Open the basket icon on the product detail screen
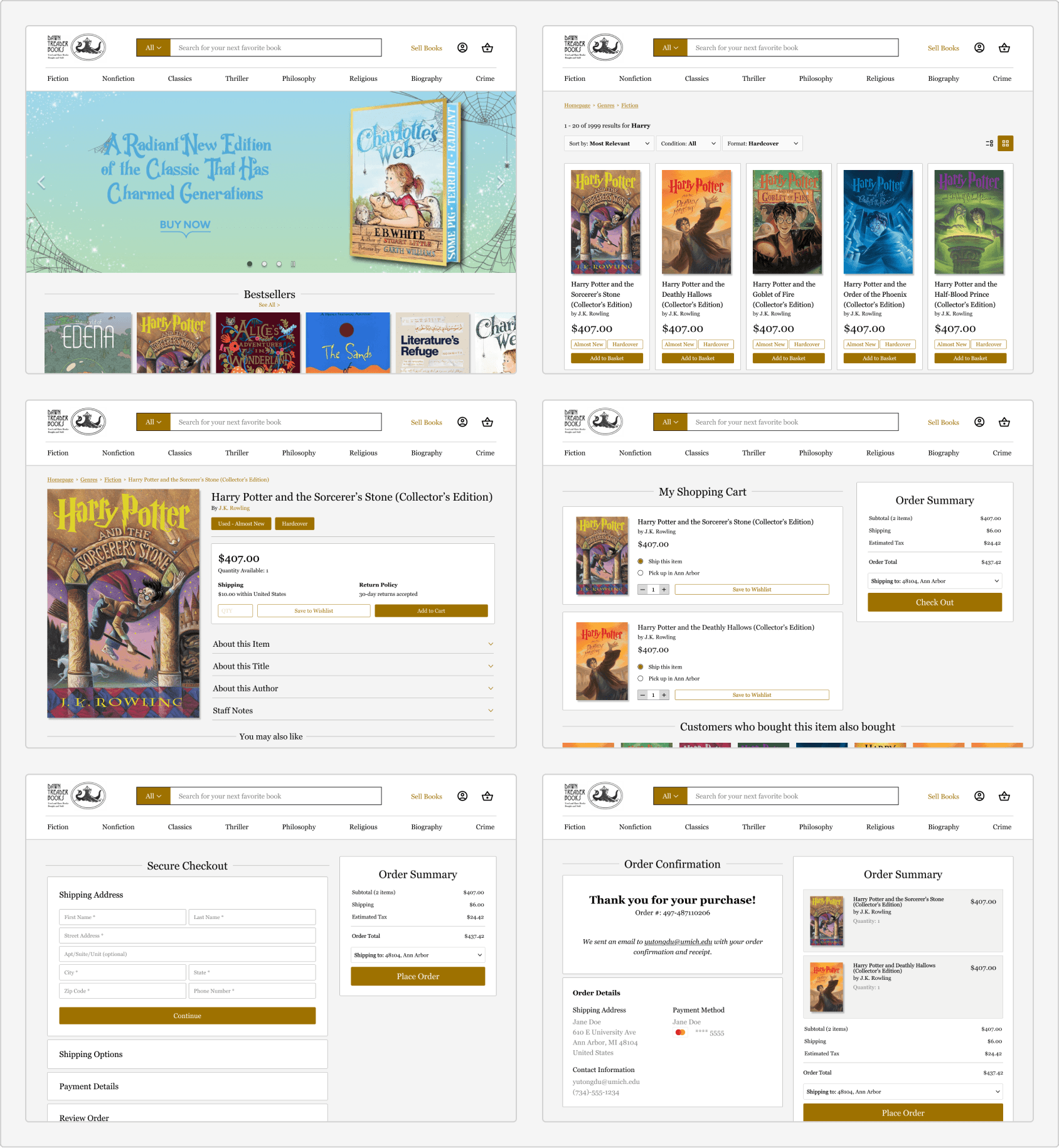 pyautogui.click(x=487, y=422)
